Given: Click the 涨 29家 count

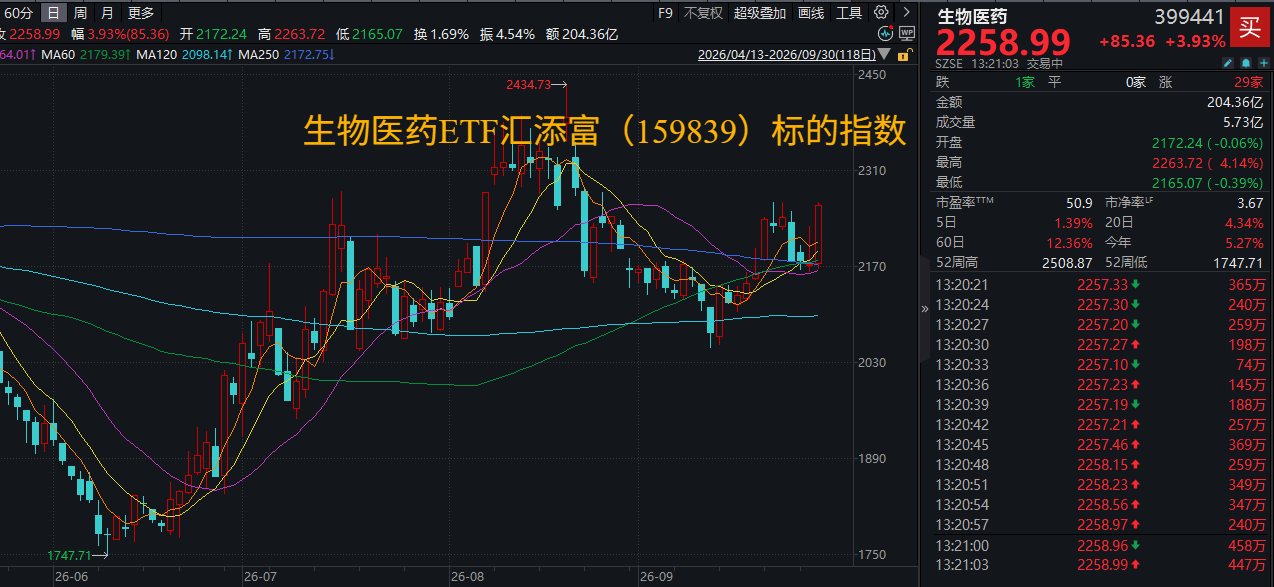Looking at the screenshot, I should coord(1249,82).
